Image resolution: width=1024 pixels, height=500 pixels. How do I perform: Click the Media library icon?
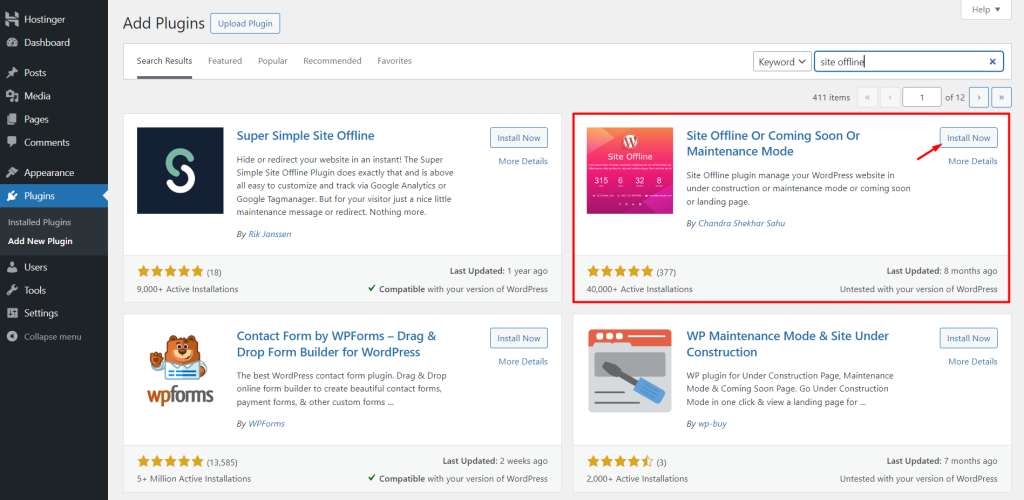(12, 96)
